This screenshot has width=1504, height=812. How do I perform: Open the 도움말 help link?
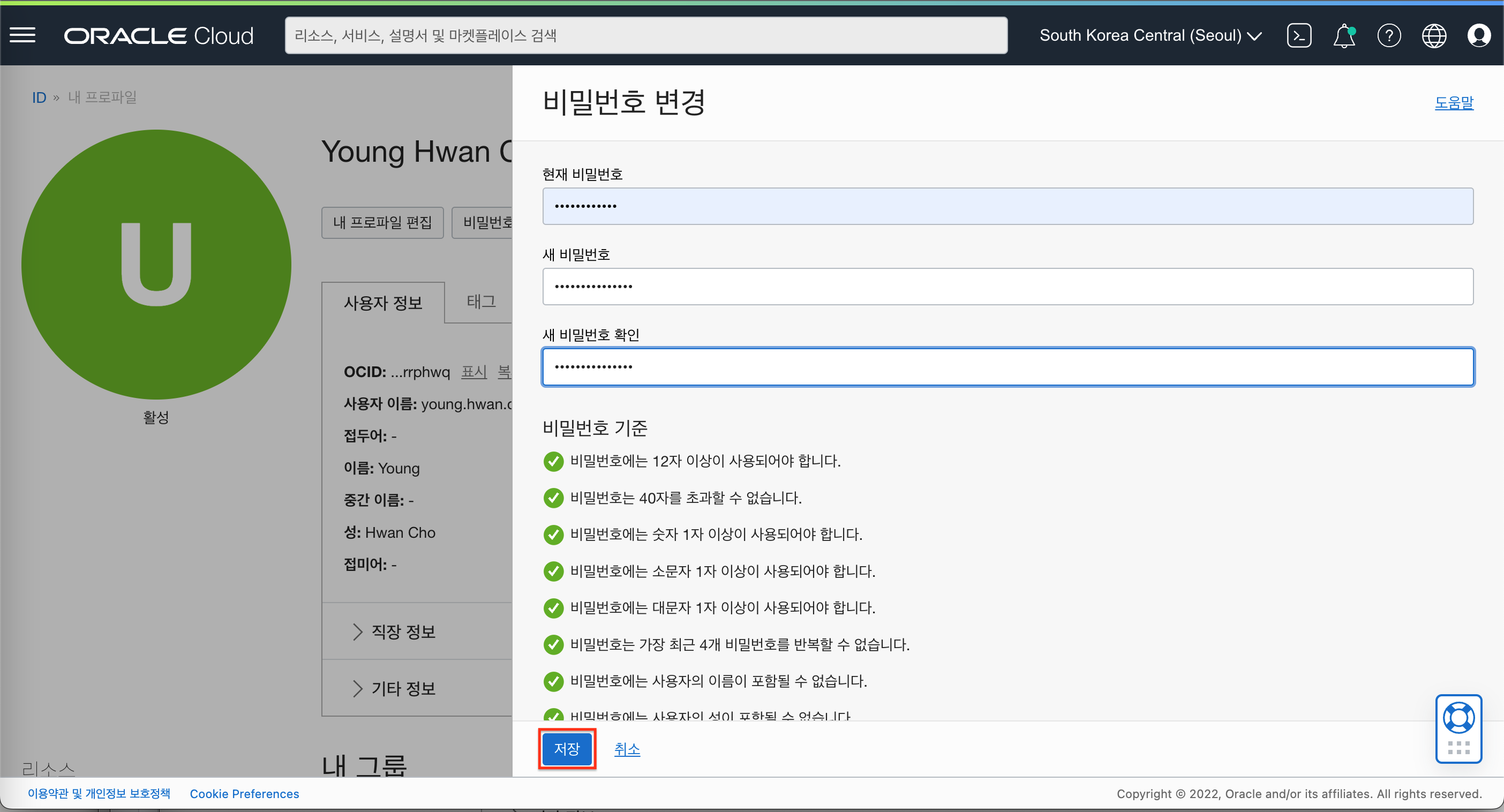point(1454,103)
